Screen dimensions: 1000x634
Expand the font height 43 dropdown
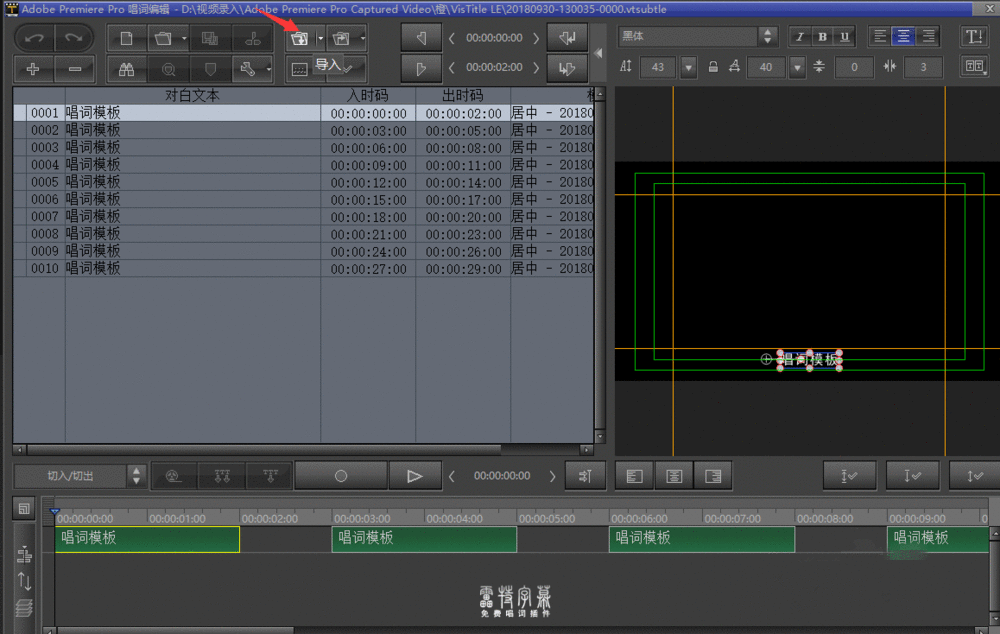(688, 67)
